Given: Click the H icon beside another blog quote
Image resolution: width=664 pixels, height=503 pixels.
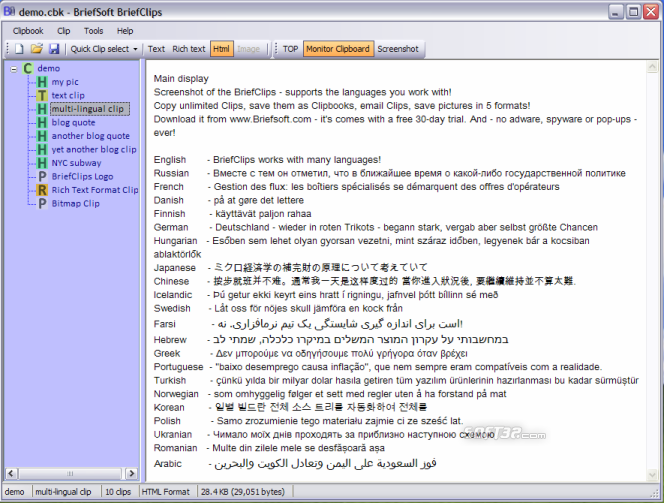Looking at the screenshot, I should click(42, 136).
